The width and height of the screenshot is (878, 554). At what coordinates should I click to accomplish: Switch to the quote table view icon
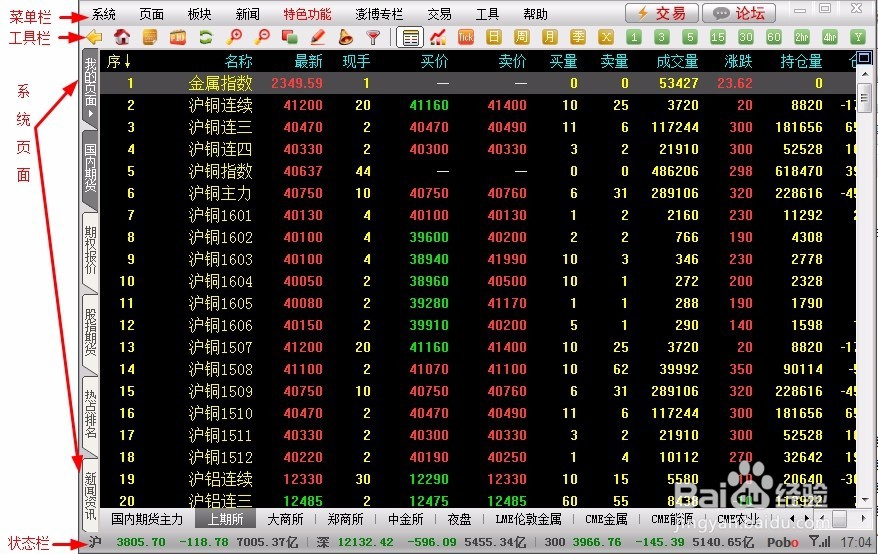coord(410,38)
